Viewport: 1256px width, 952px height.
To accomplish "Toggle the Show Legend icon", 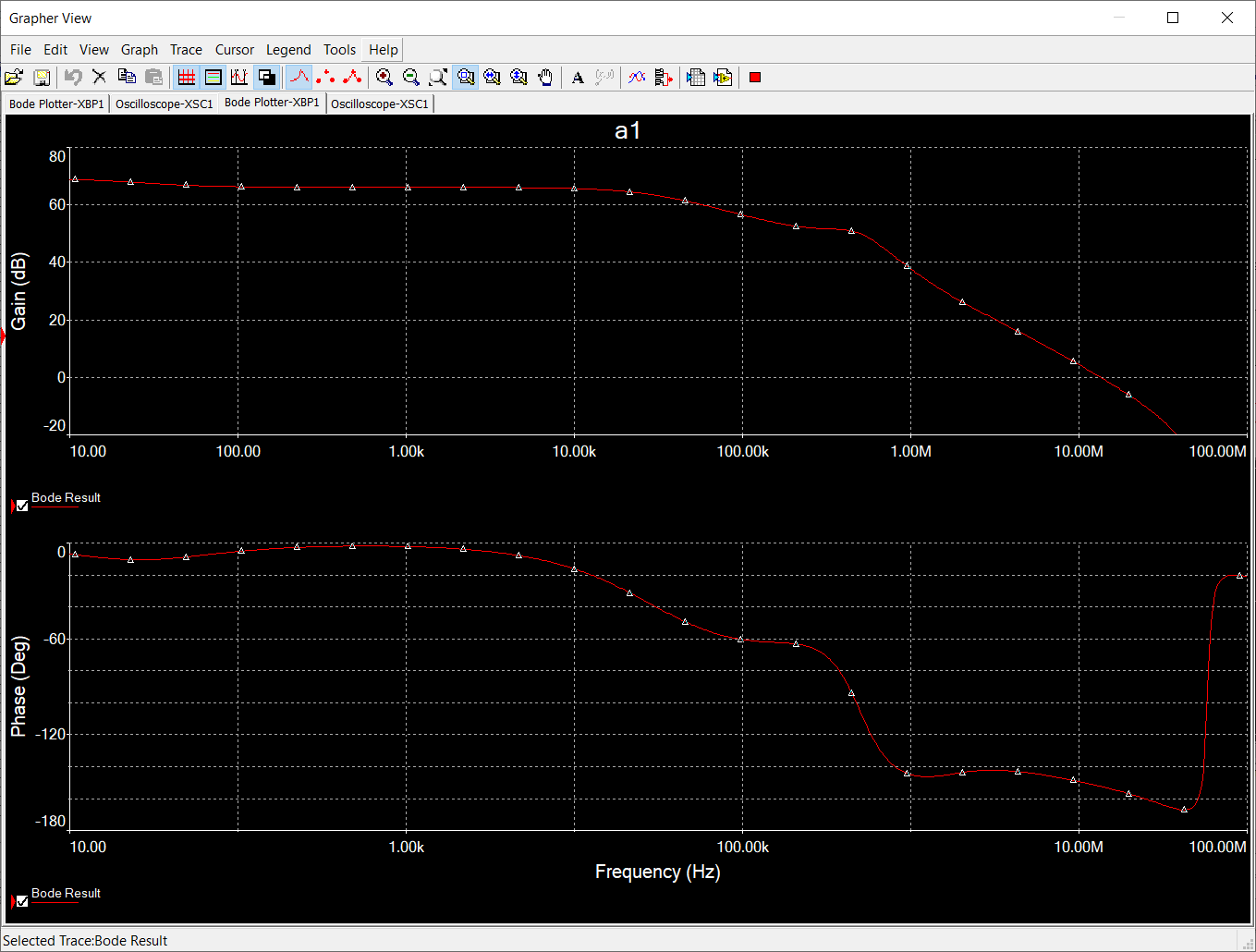I will (213, 78).
